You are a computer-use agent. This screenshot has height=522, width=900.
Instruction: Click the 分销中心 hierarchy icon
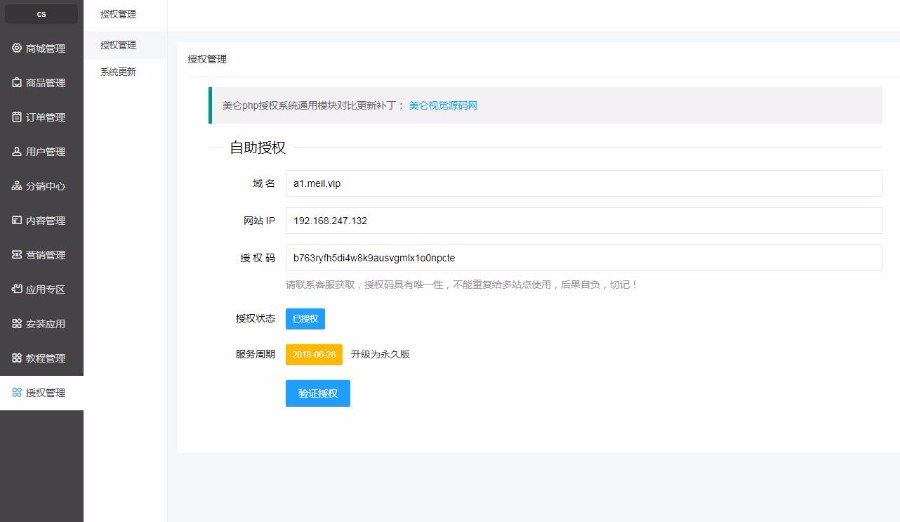[x=17, y=186]
